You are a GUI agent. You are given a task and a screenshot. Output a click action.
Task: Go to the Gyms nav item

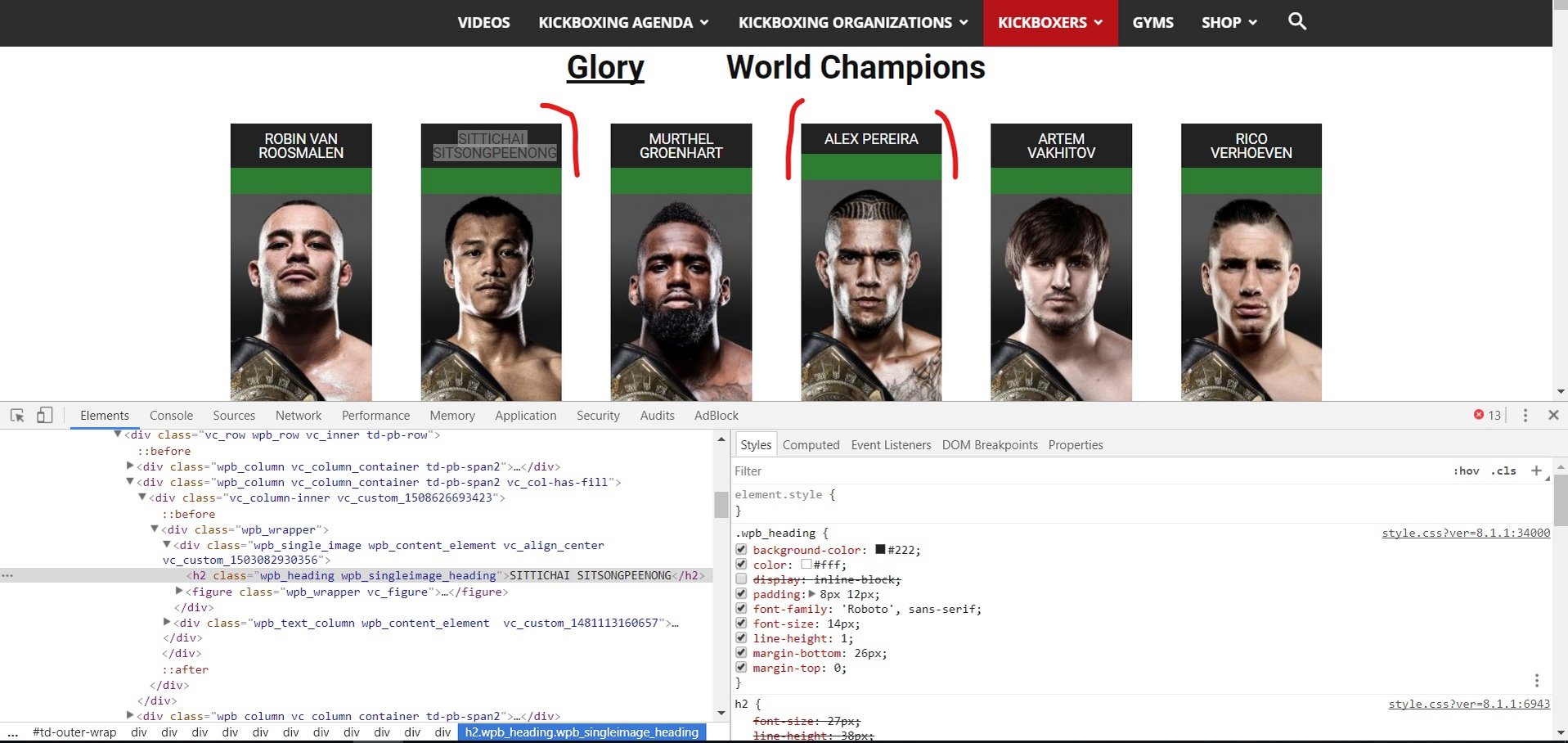pyautogui.click(x=1152, y=22)
